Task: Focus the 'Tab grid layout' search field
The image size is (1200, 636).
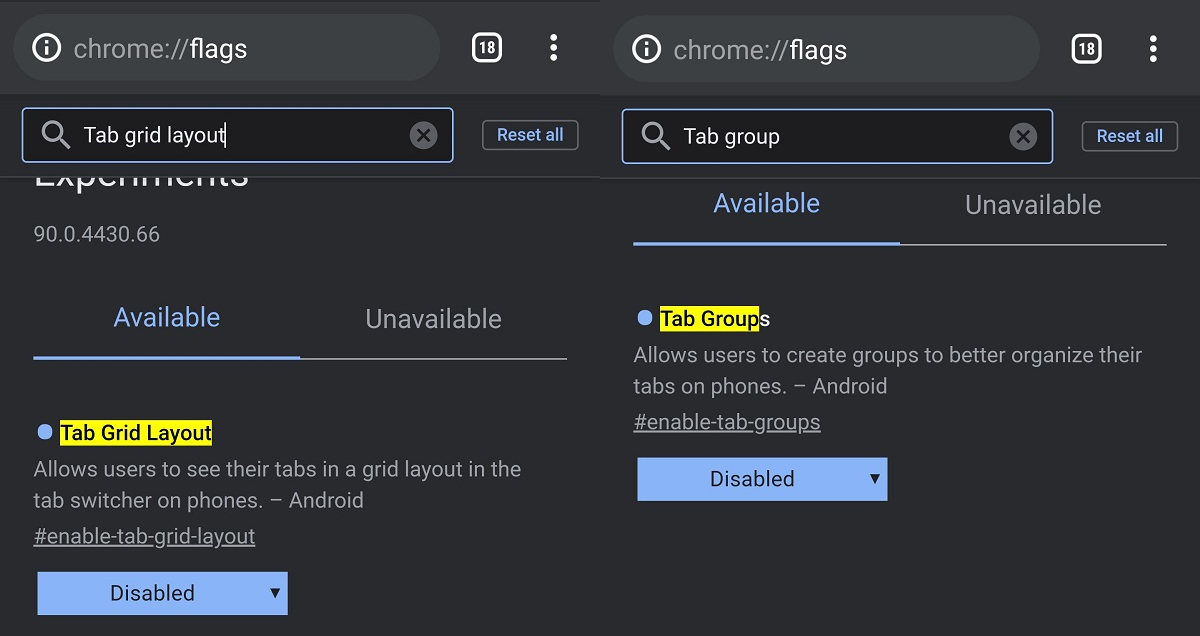Action: click(x=238, y=135)
